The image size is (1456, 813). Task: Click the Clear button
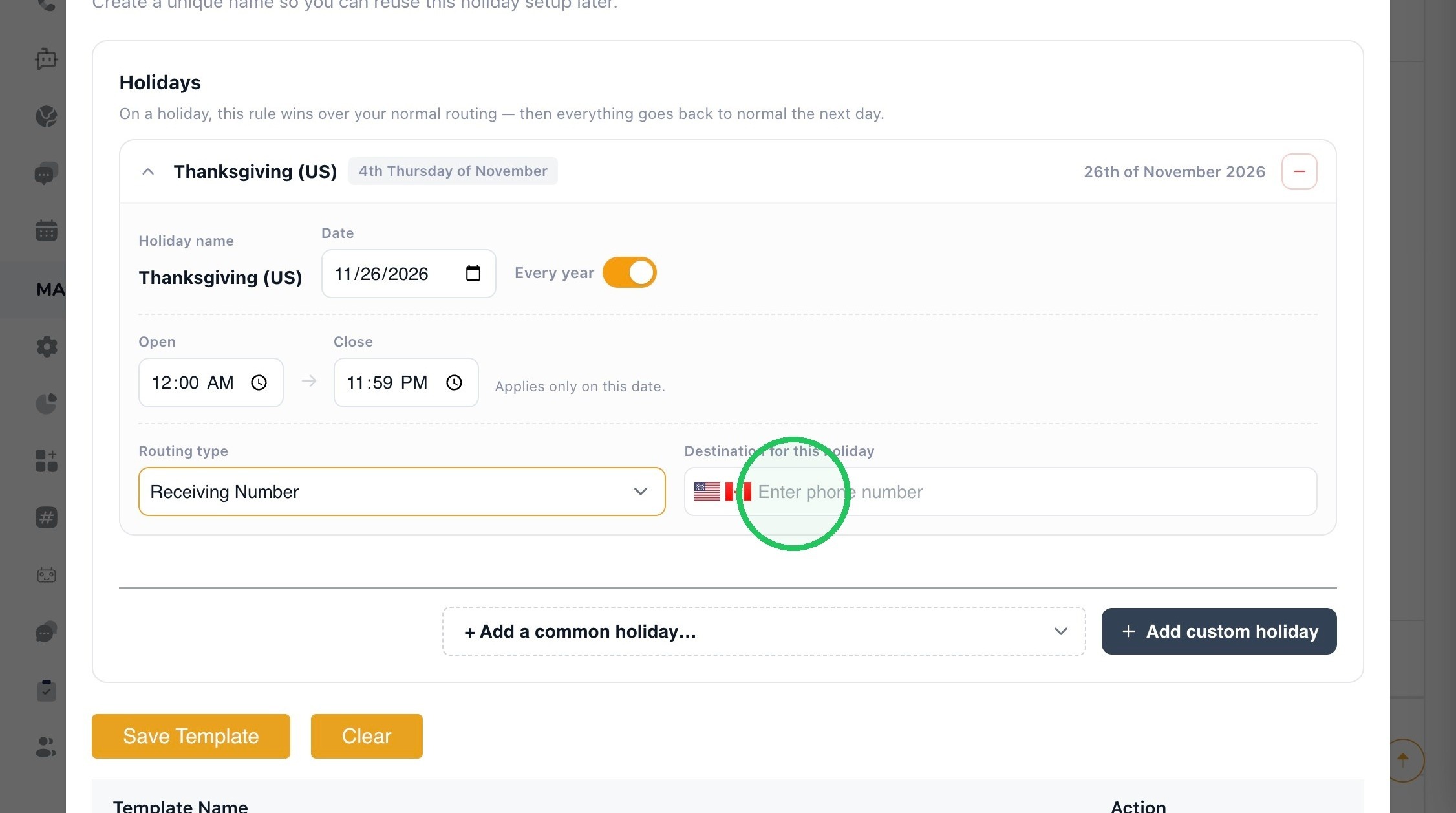coord(367,736)
